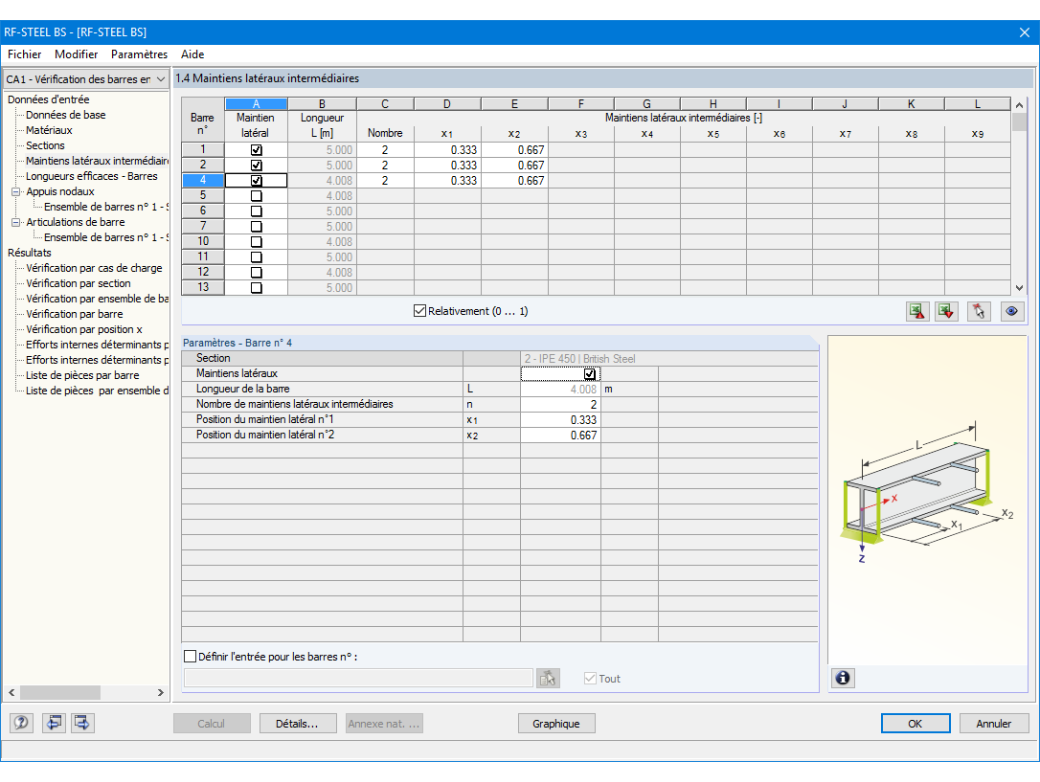Open Longueurs efficaces - Barres in navigator
This screenshot has width=1040, height=782.
92,176
